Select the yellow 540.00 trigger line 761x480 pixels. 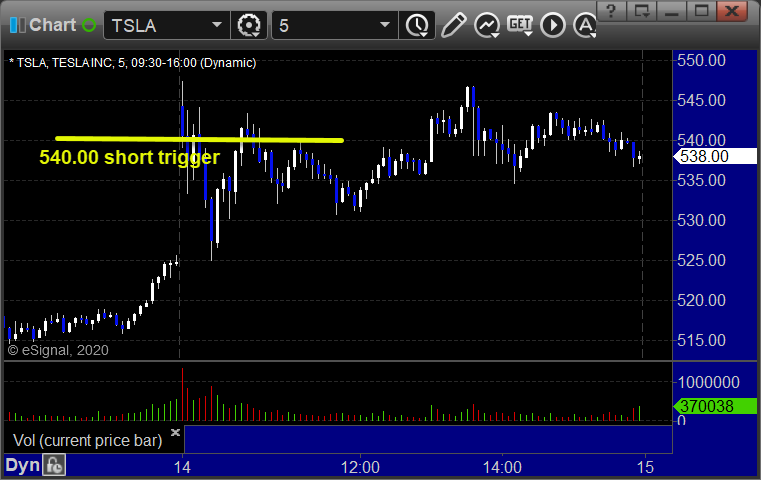tap(199, 140)
